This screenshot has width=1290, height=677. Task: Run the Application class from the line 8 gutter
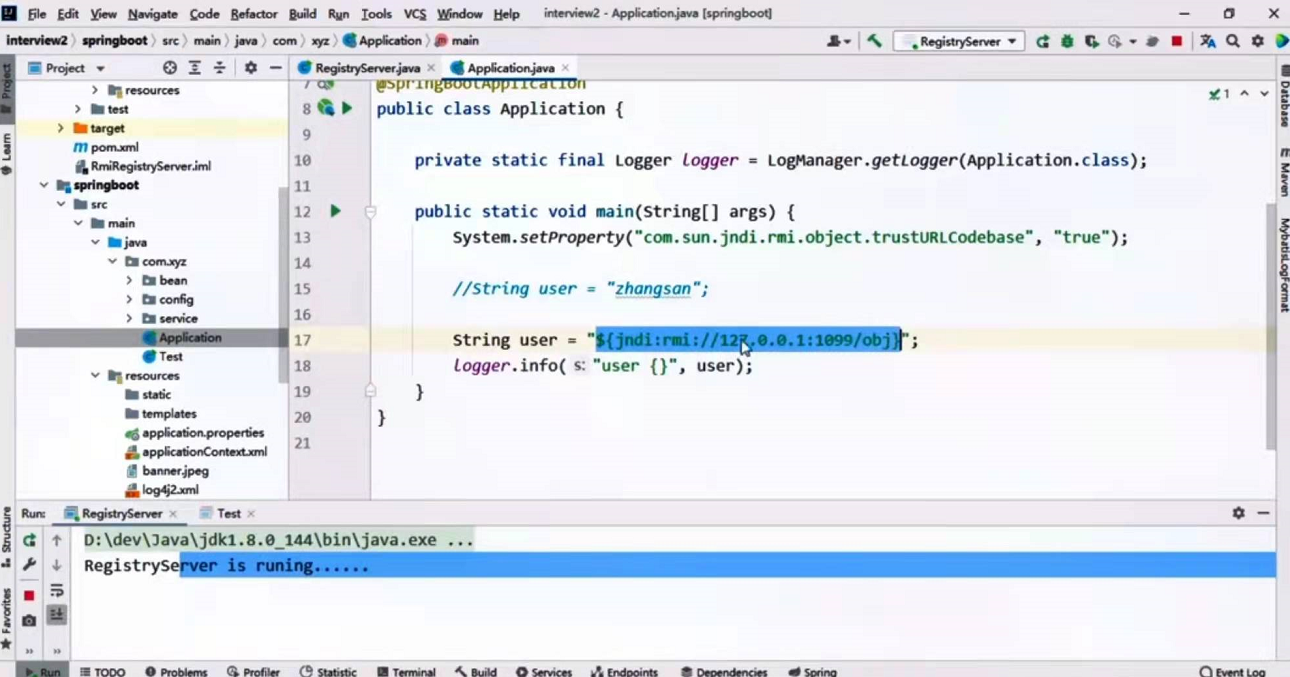[x=347, y=108]
